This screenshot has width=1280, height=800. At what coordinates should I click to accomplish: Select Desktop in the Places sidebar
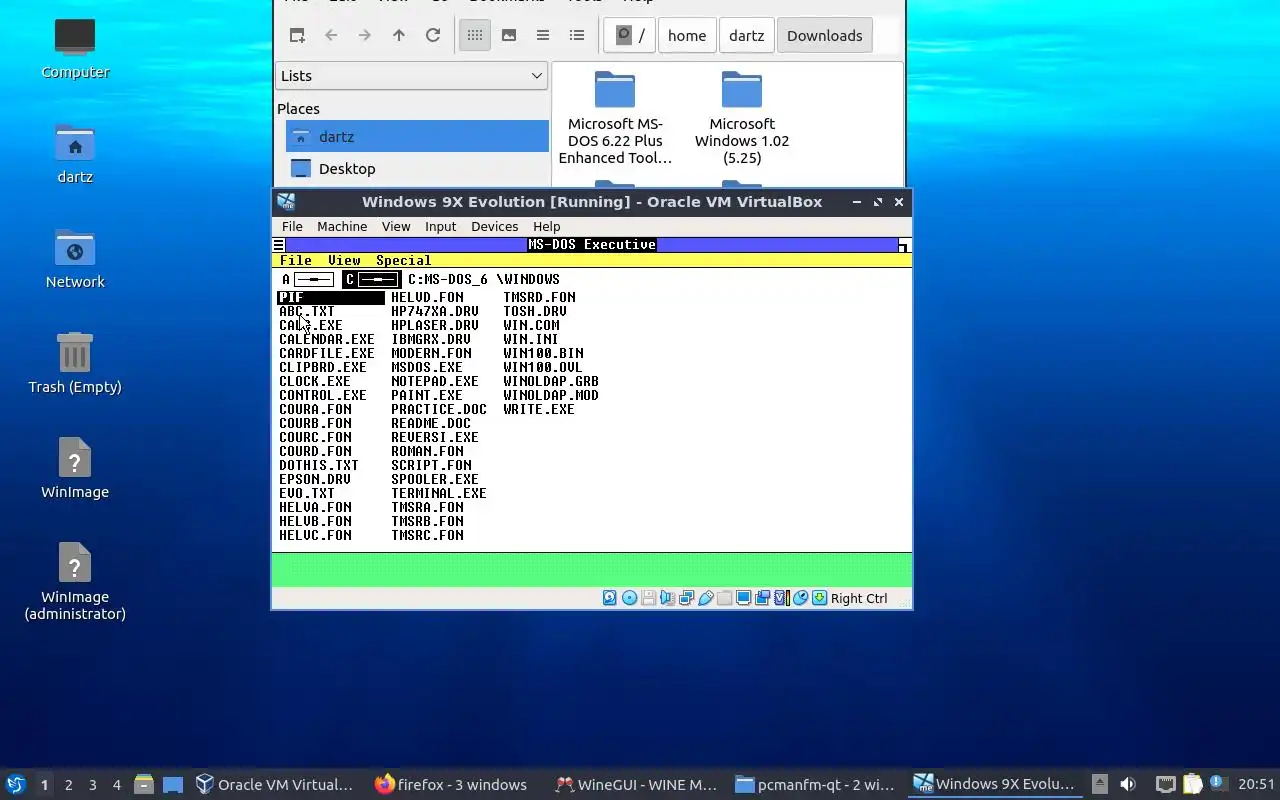tap(417, 168)
